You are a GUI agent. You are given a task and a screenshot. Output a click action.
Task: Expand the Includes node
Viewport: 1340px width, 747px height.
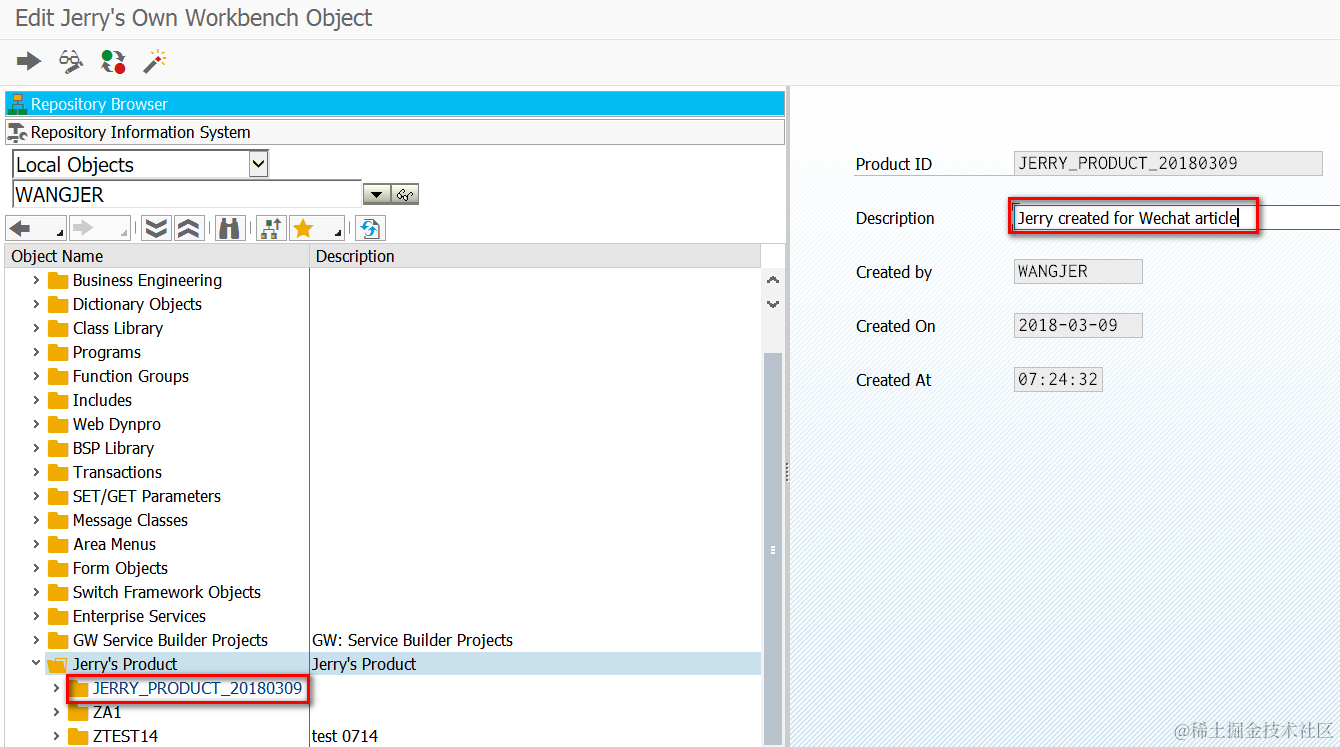pos(37,400)
